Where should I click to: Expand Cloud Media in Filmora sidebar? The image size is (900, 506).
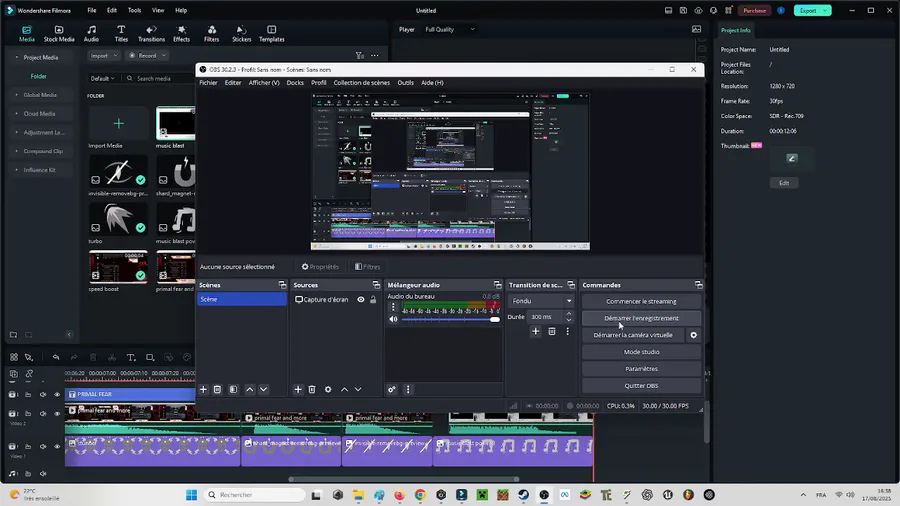coord(40,114)
